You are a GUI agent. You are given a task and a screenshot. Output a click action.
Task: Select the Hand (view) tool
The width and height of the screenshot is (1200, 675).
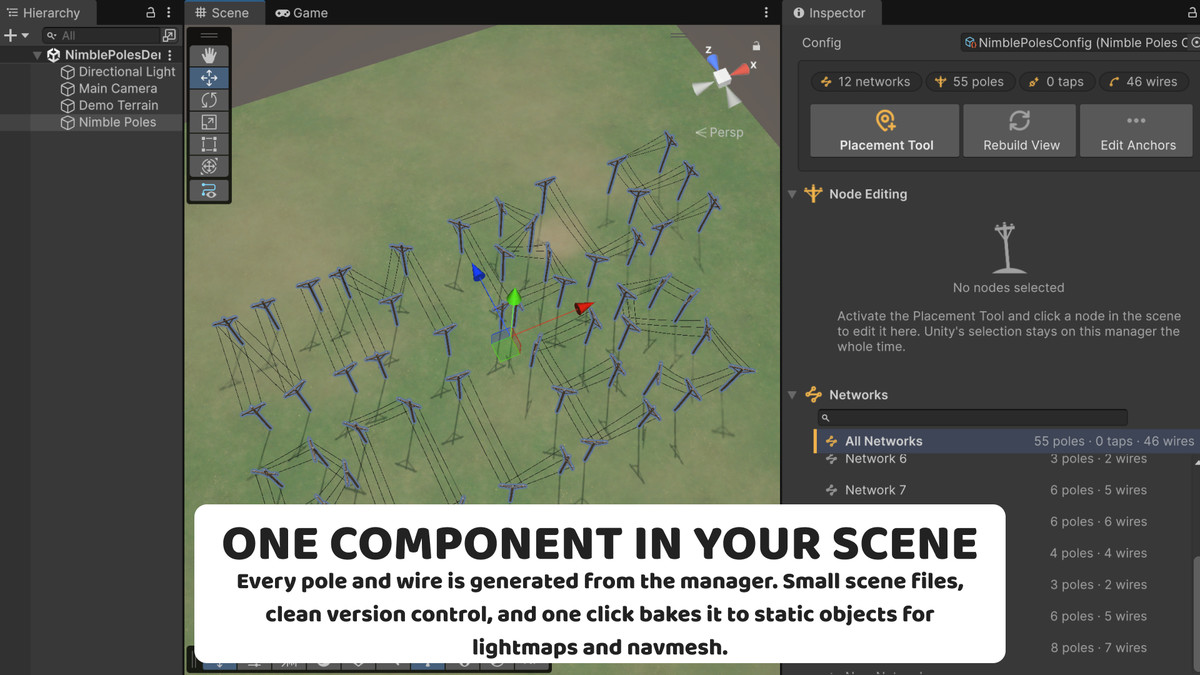209,56
